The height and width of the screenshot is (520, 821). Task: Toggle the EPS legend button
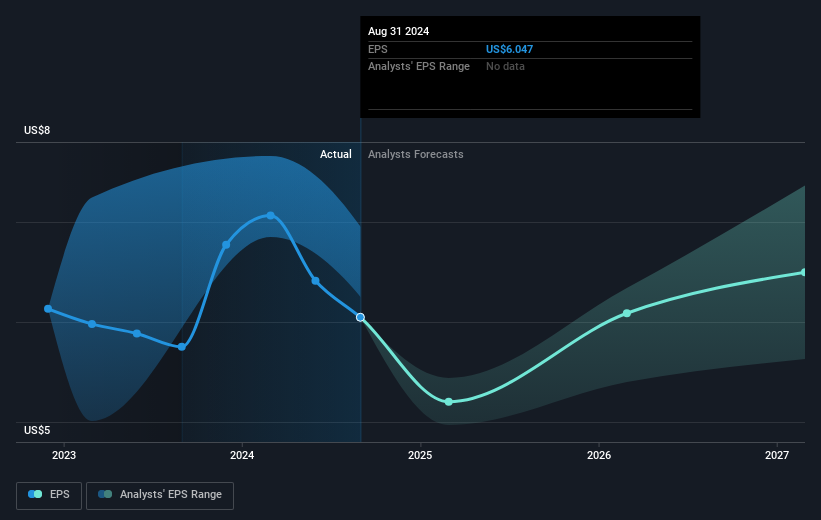pos(49,495)
